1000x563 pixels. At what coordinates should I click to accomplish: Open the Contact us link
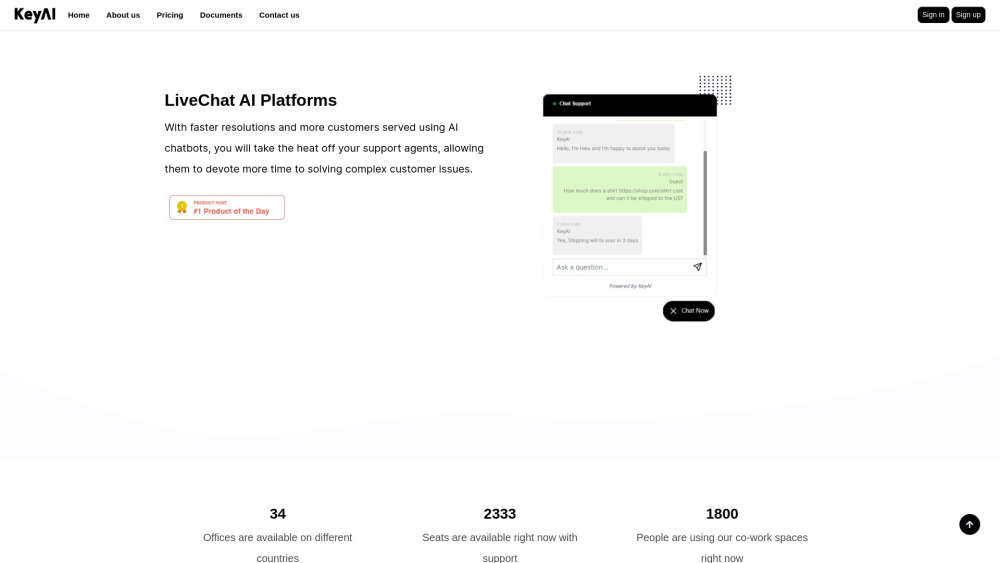point(279,15)
